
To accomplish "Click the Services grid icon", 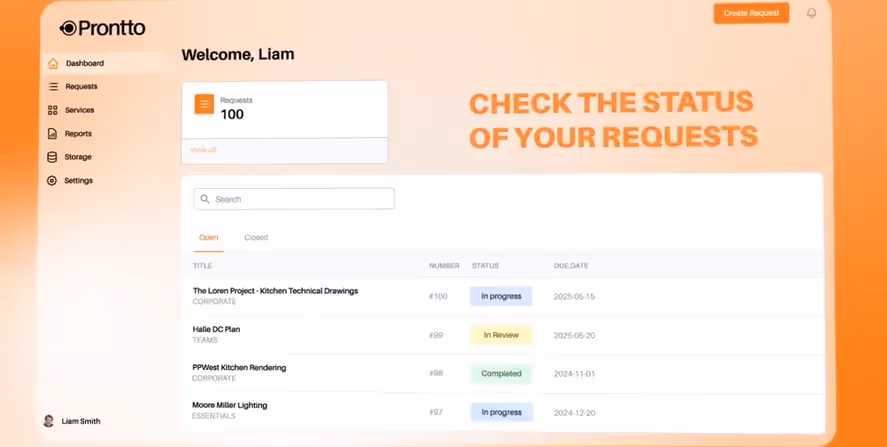I will pos(53,110).
